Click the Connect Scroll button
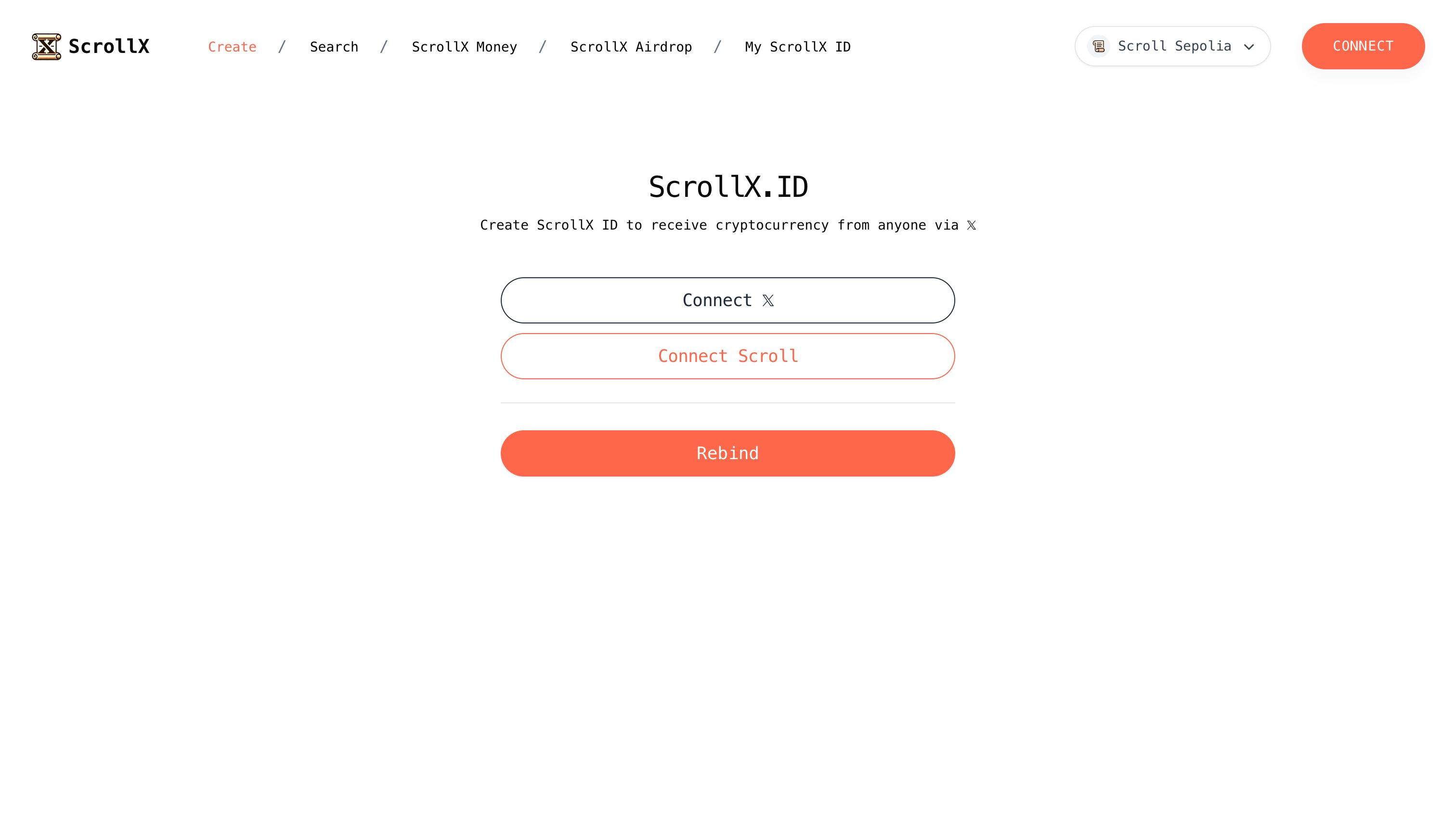Image resolution: width=1456 pixels, height=825 pixels. point(728,356)
